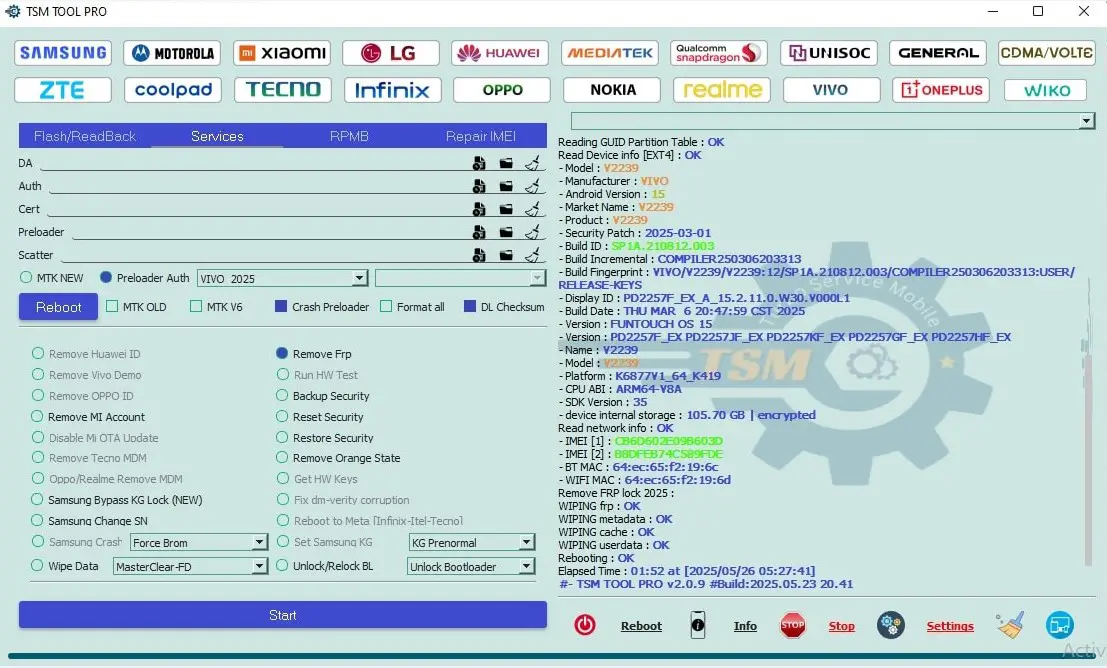Image resolution: width=1107 pixels, height=668 pixels.
Task: Click the Start button
Action: [x=282, y=615]
